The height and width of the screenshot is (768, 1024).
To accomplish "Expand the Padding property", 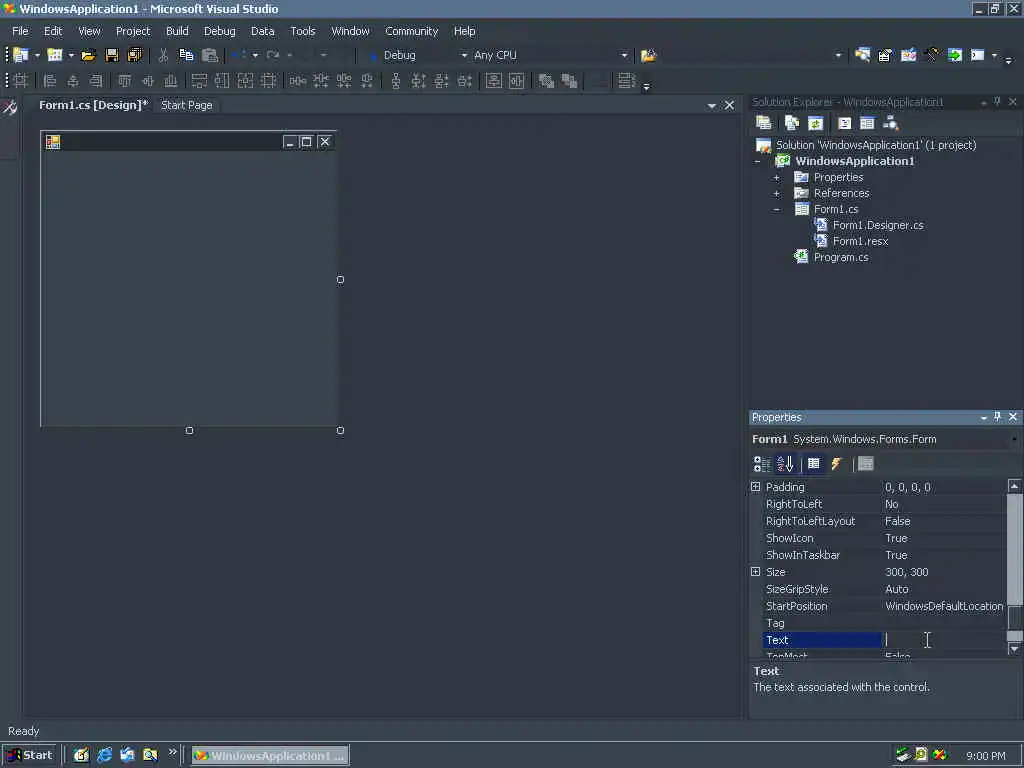I will (x=756, y=487).
